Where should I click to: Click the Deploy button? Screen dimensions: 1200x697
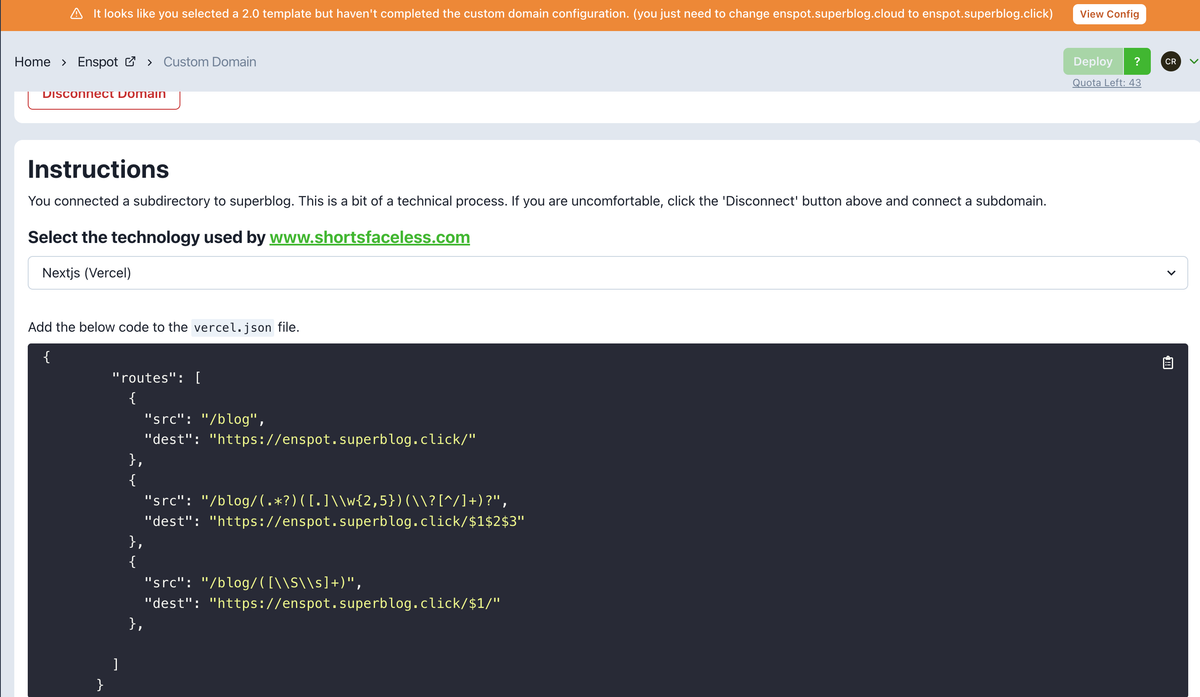[1092, 61]
